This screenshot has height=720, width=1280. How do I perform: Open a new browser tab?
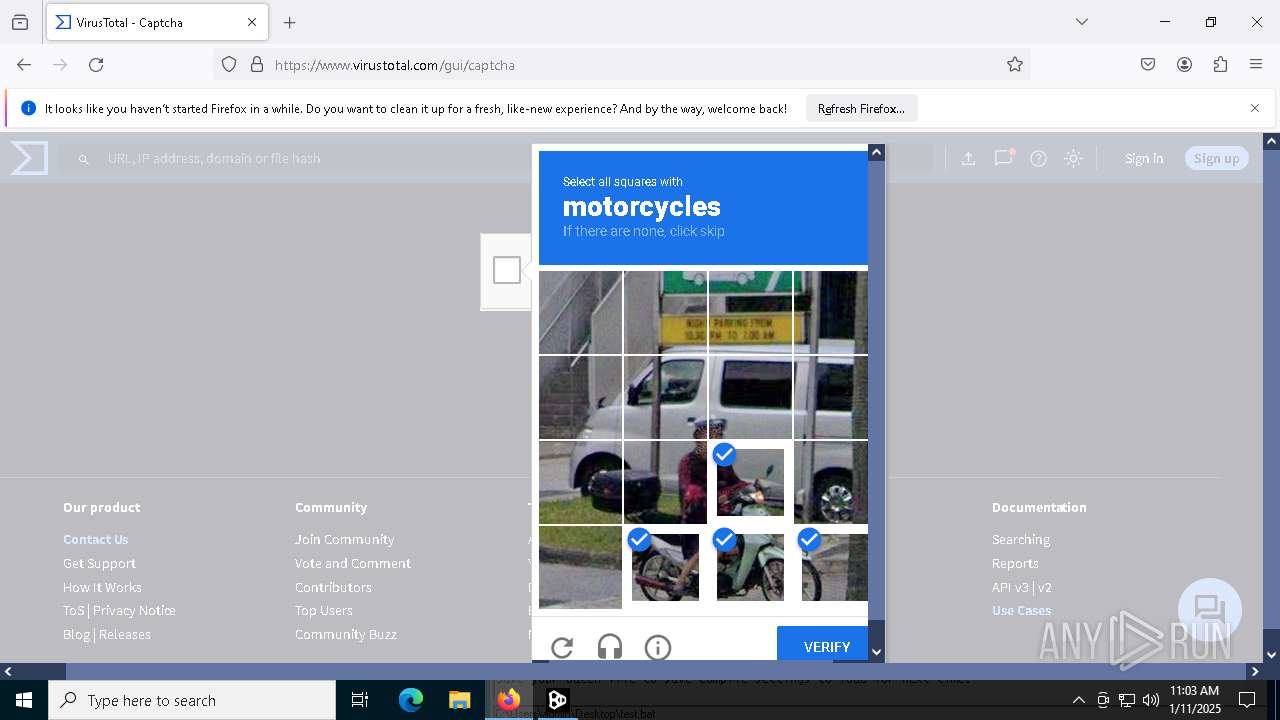[x=290, y=22]
